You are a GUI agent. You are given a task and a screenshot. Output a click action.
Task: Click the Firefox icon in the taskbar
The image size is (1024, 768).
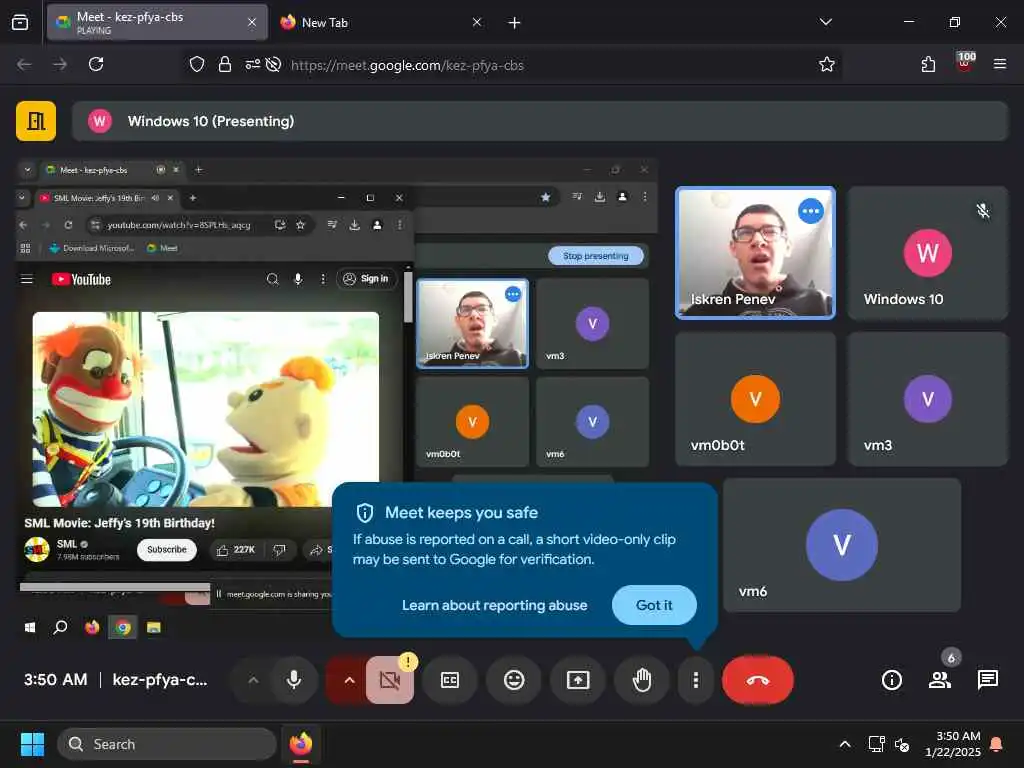[301, 744]
